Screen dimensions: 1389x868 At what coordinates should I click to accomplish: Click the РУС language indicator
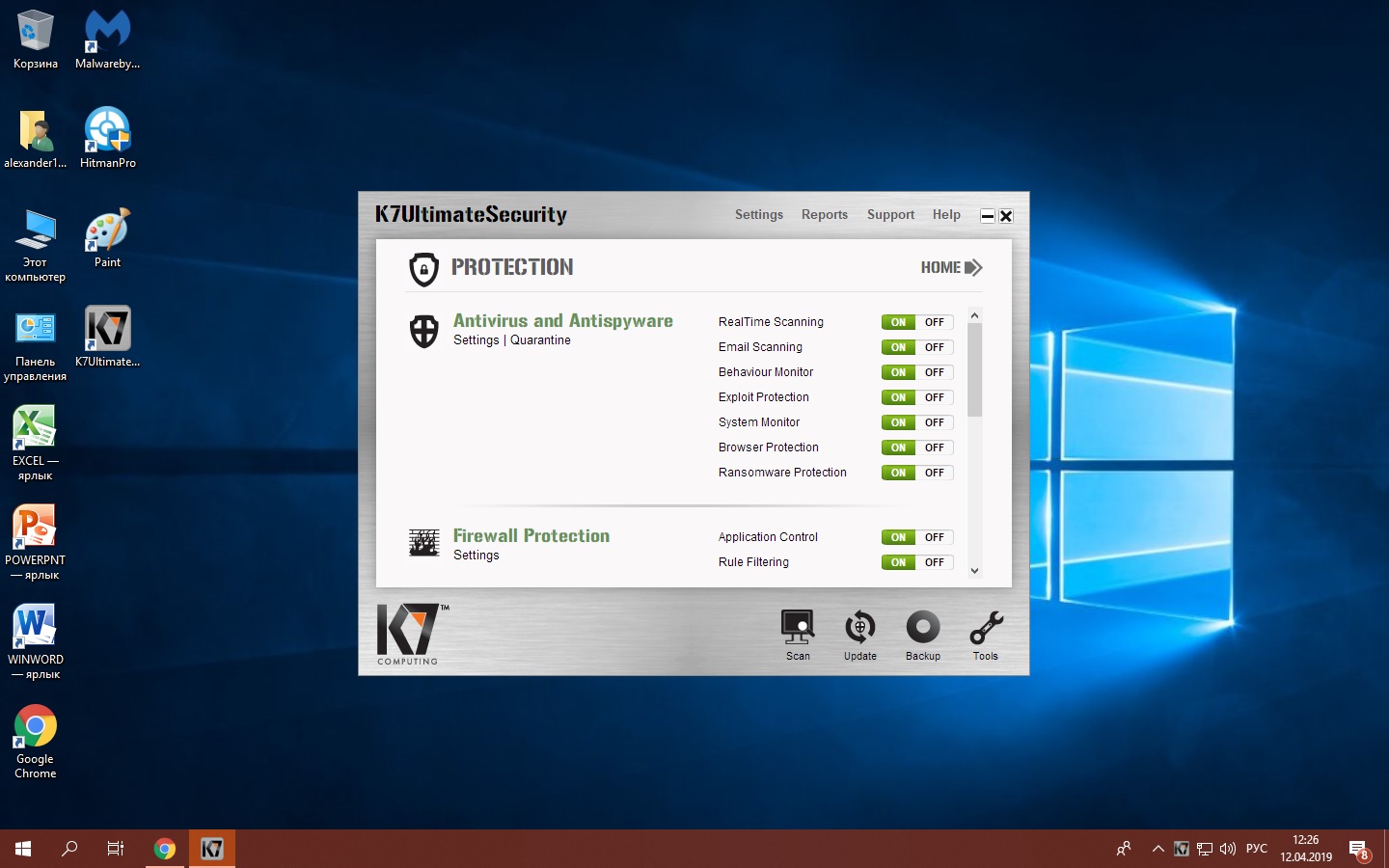[x=1257, y=849]
